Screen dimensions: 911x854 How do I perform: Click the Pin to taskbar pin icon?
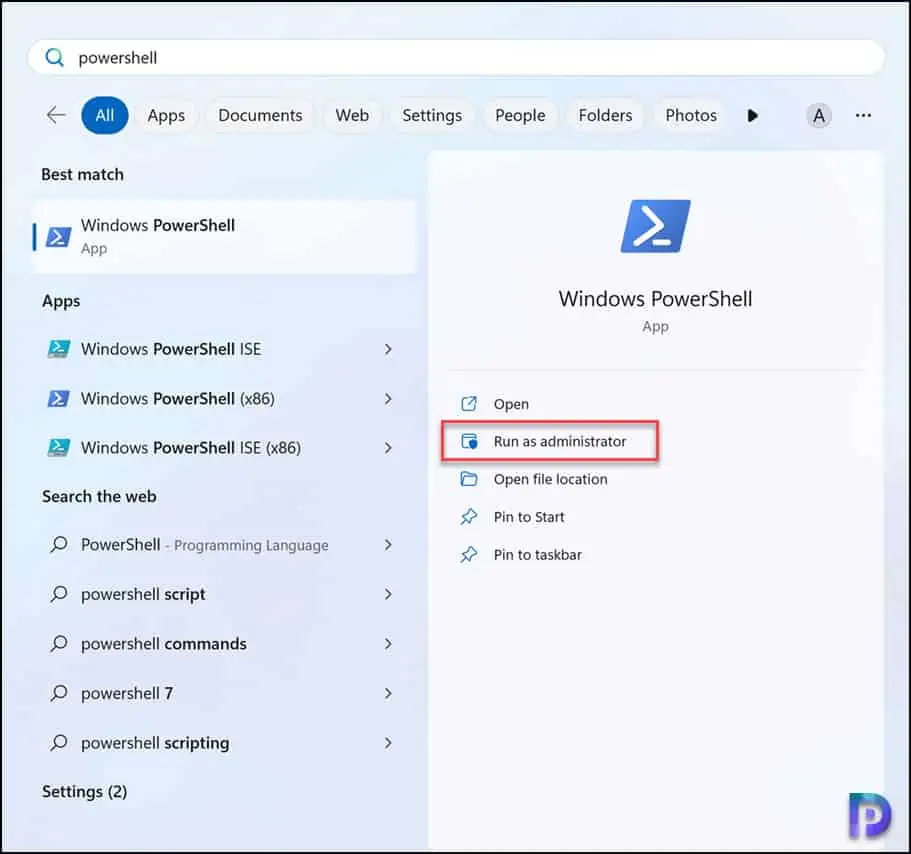point(469,555)
